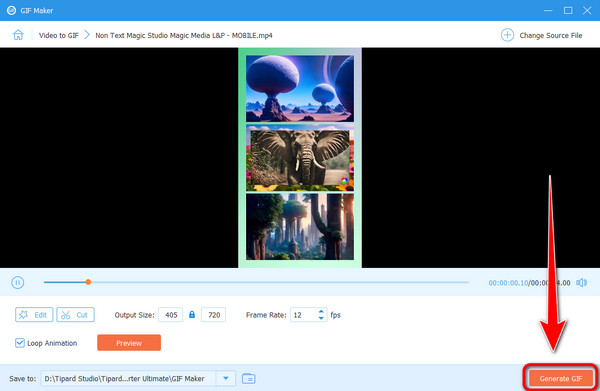Minimize the GIF Maker window
The width and height of the screenshot is (600, 391).
[548, 10]
